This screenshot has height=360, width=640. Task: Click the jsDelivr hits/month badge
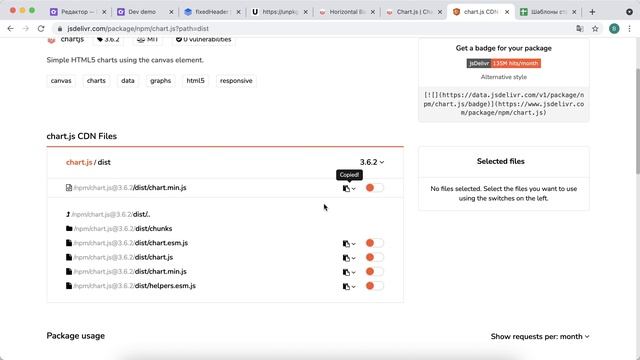504,63
